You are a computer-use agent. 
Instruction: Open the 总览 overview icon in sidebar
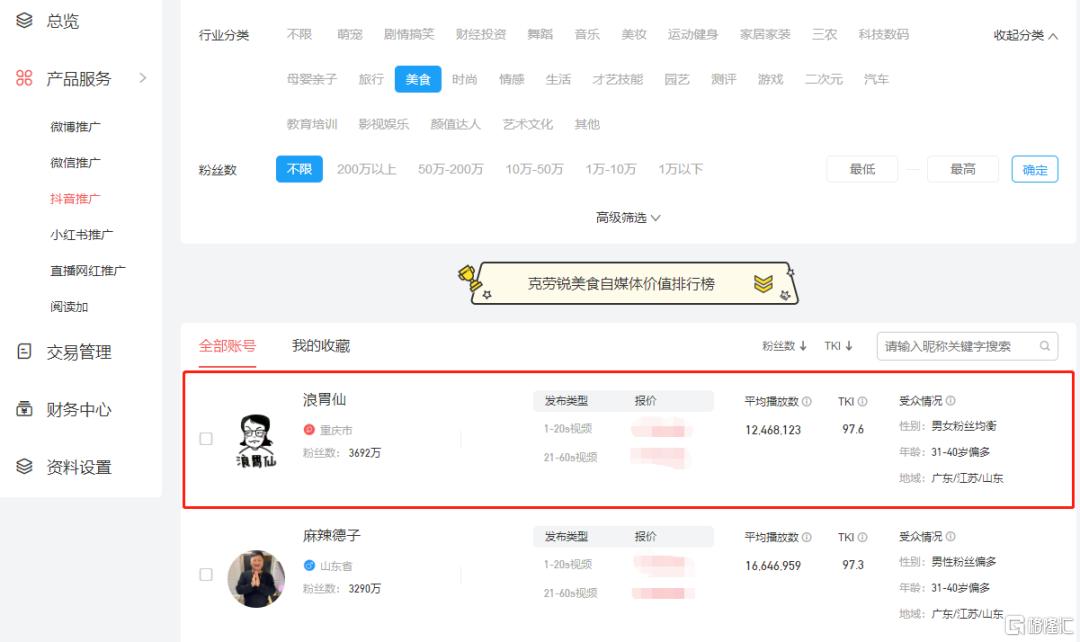(x=25, y=21)
